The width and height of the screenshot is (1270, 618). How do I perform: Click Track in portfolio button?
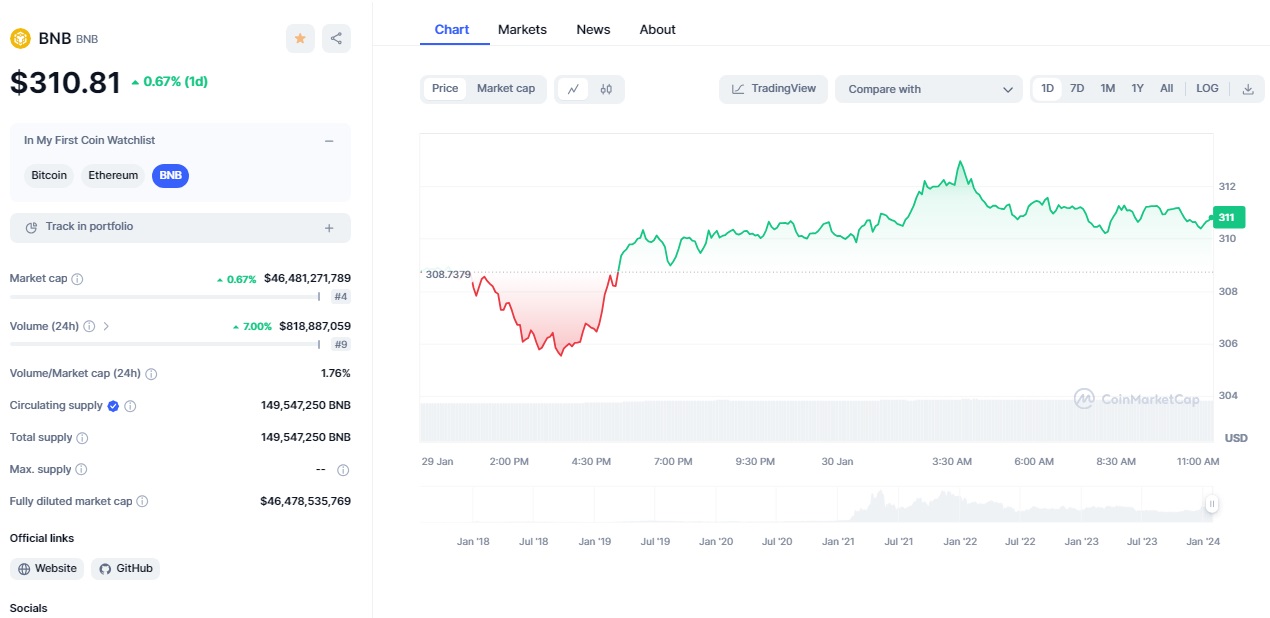pyautogui.click(x=180, y=227)
